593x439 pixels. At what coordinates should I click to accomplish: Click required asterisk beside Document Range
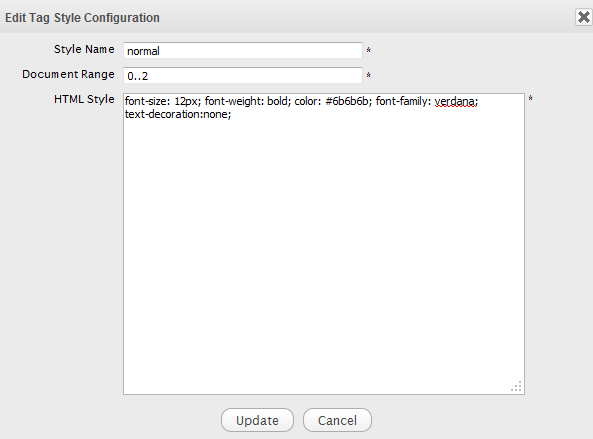click(x=369, y=75)
